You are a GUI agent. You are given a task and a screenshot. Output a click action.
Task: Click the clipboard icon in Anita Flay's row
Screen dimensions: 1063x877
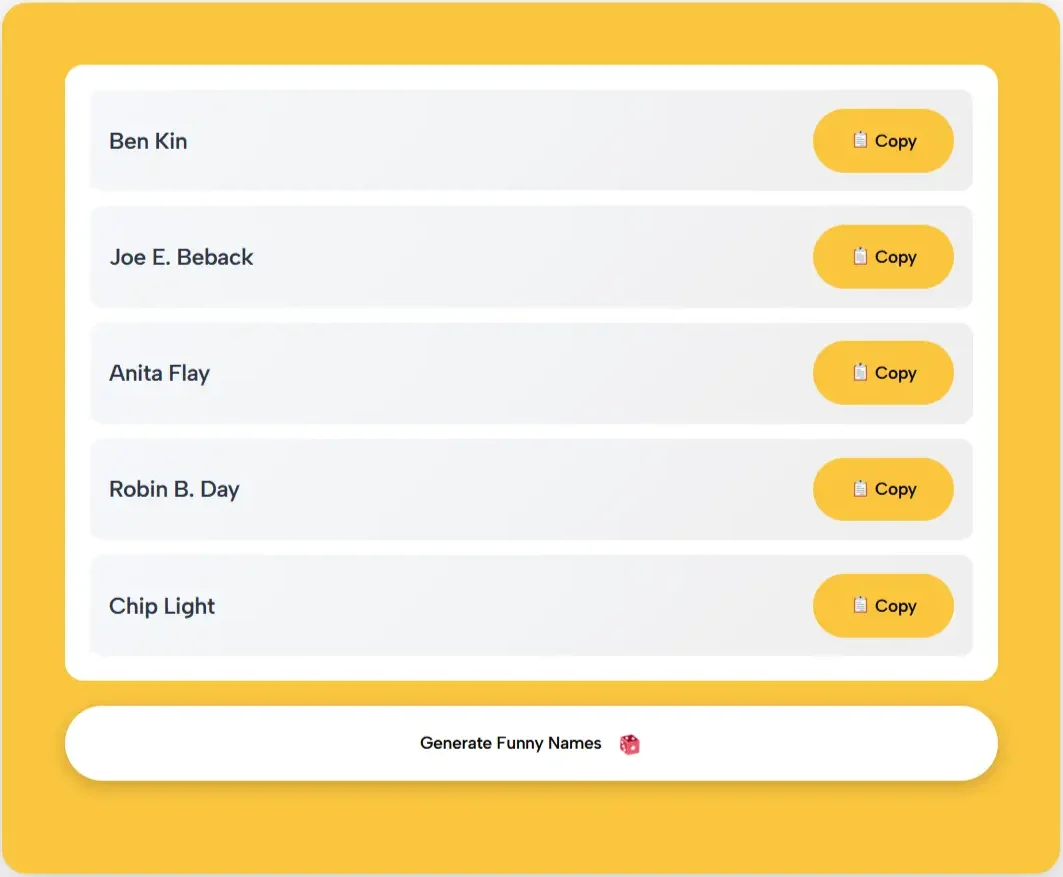coord(860,372)
